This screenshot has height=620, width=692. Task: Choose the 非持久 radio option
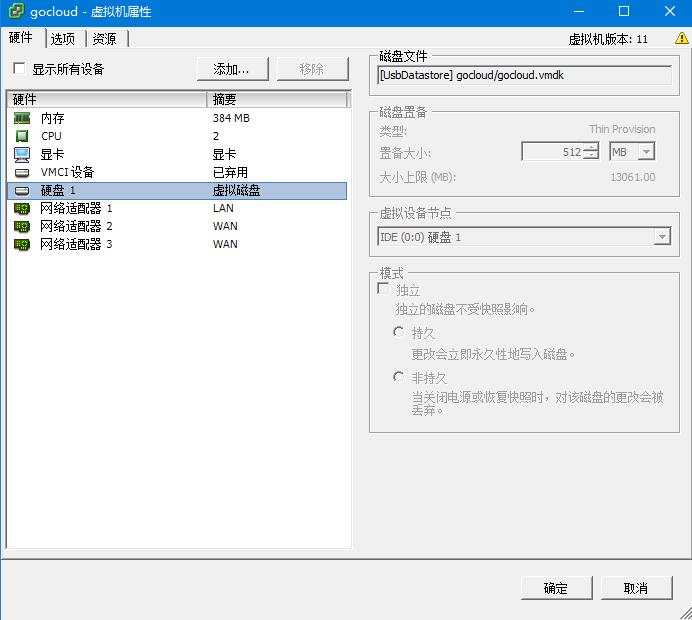point(399,377)
